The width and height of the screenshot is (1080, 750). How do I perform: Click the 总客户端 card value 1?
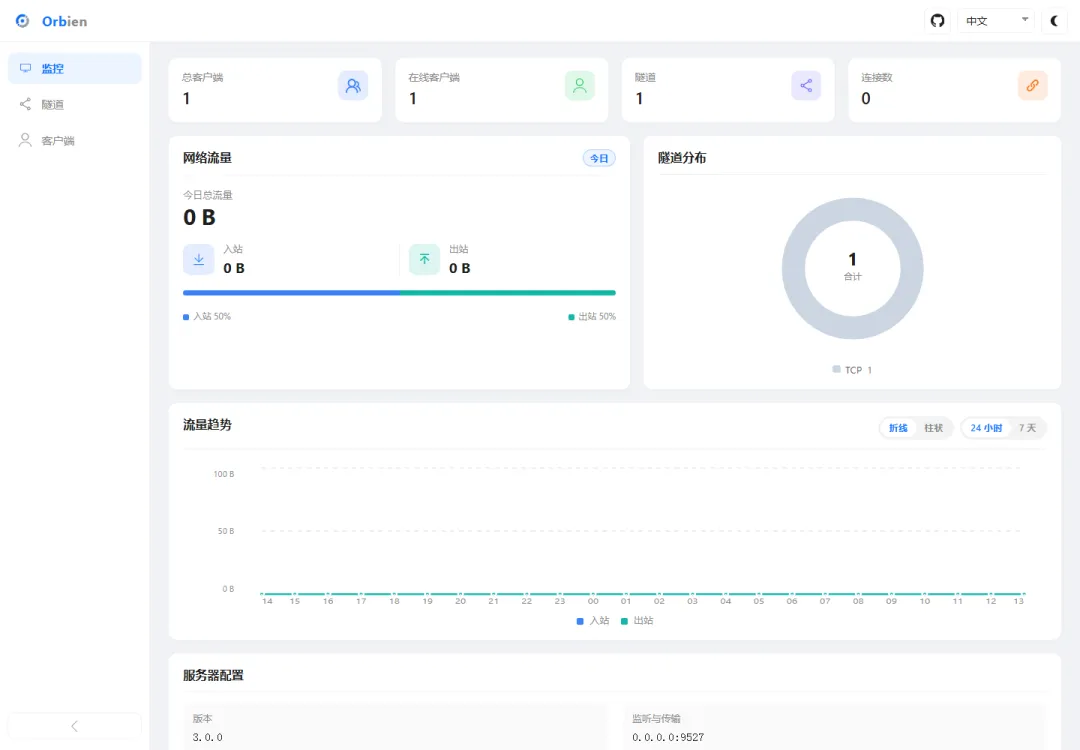pyautogui.click(x=186, y=98)
